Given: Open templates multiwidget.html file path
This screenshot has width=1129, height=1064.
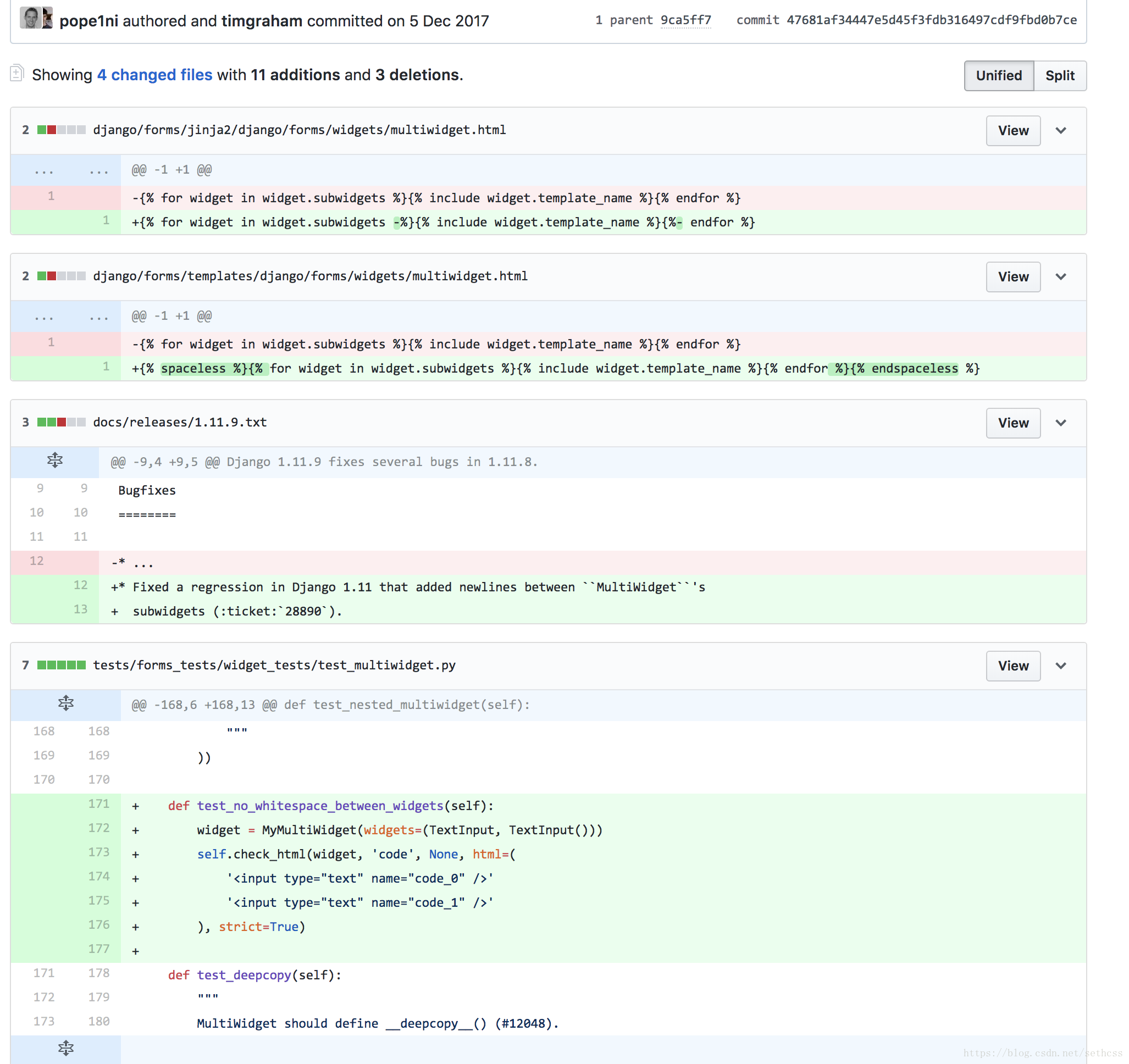Looking at the screenshot, I should pos(310,276).
